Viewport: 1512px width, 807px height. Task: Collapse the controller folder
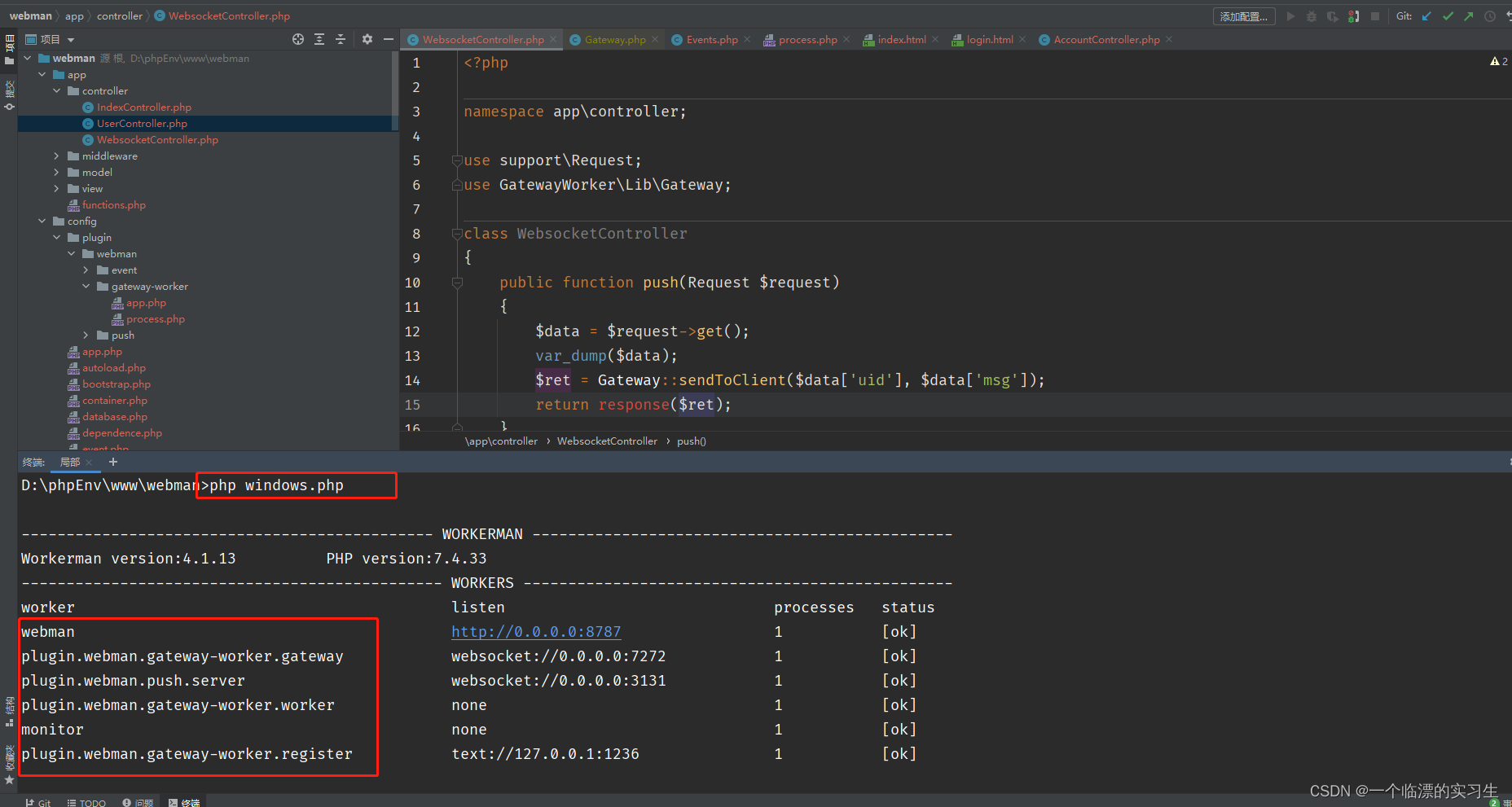pos(57,90)
